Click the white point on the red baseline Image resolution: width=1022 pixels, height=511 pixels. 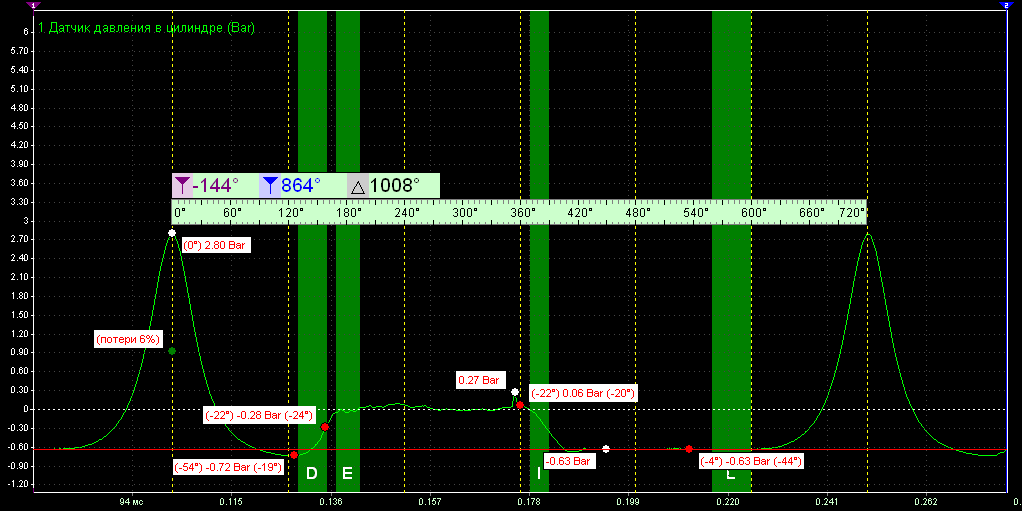click(x=606, y=449)
